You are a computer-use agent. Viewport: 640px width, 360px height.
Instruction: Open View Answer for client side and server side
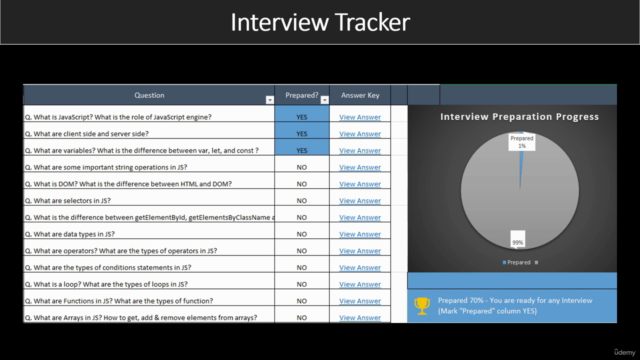360,134
